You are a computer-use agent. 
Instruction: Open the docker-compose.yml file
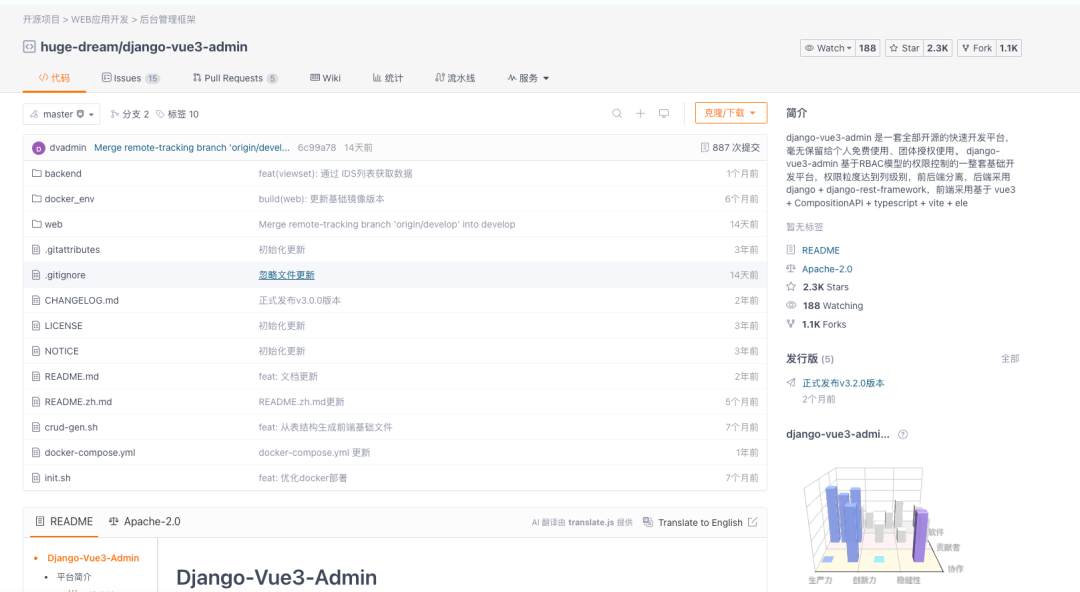coord(90,453)
